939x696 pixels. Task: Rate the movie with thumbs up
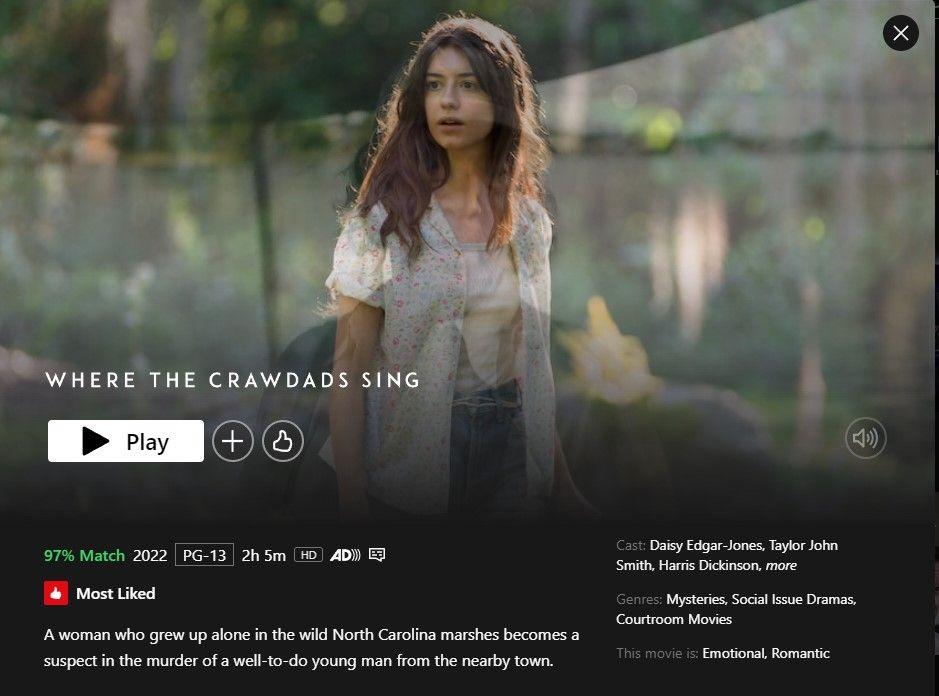[x=283, y=441]
